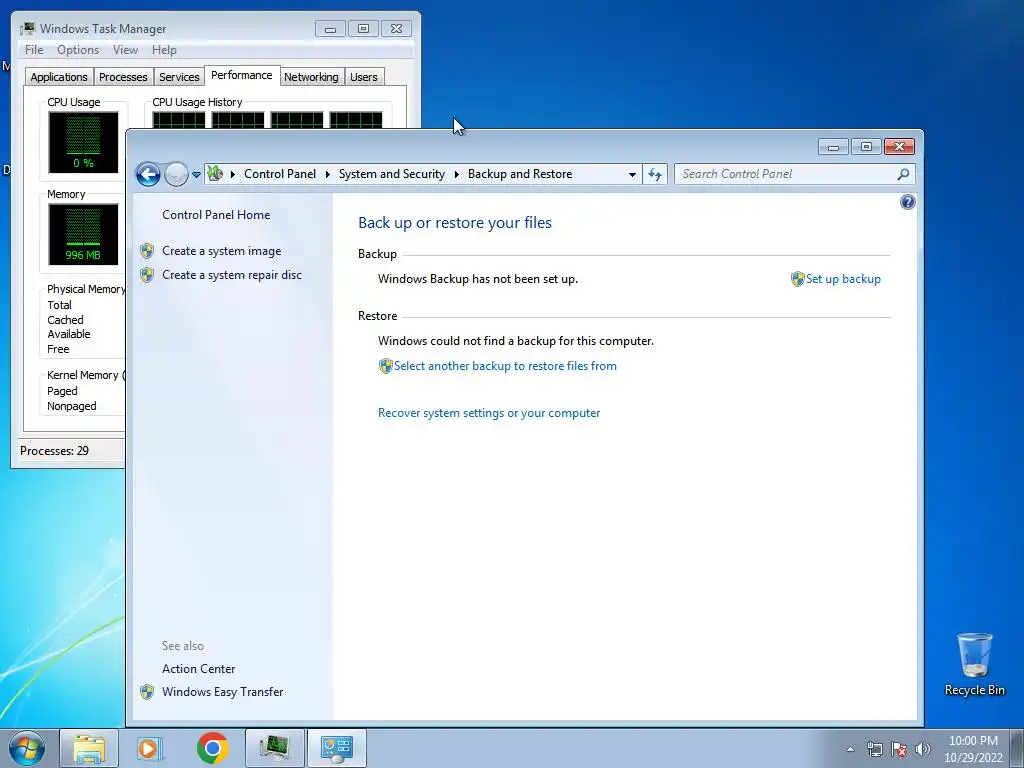The width and height of the screenshot is (1024, 768).
Task: Open the Help menu in Task Manager
Action: coord(165,50)
